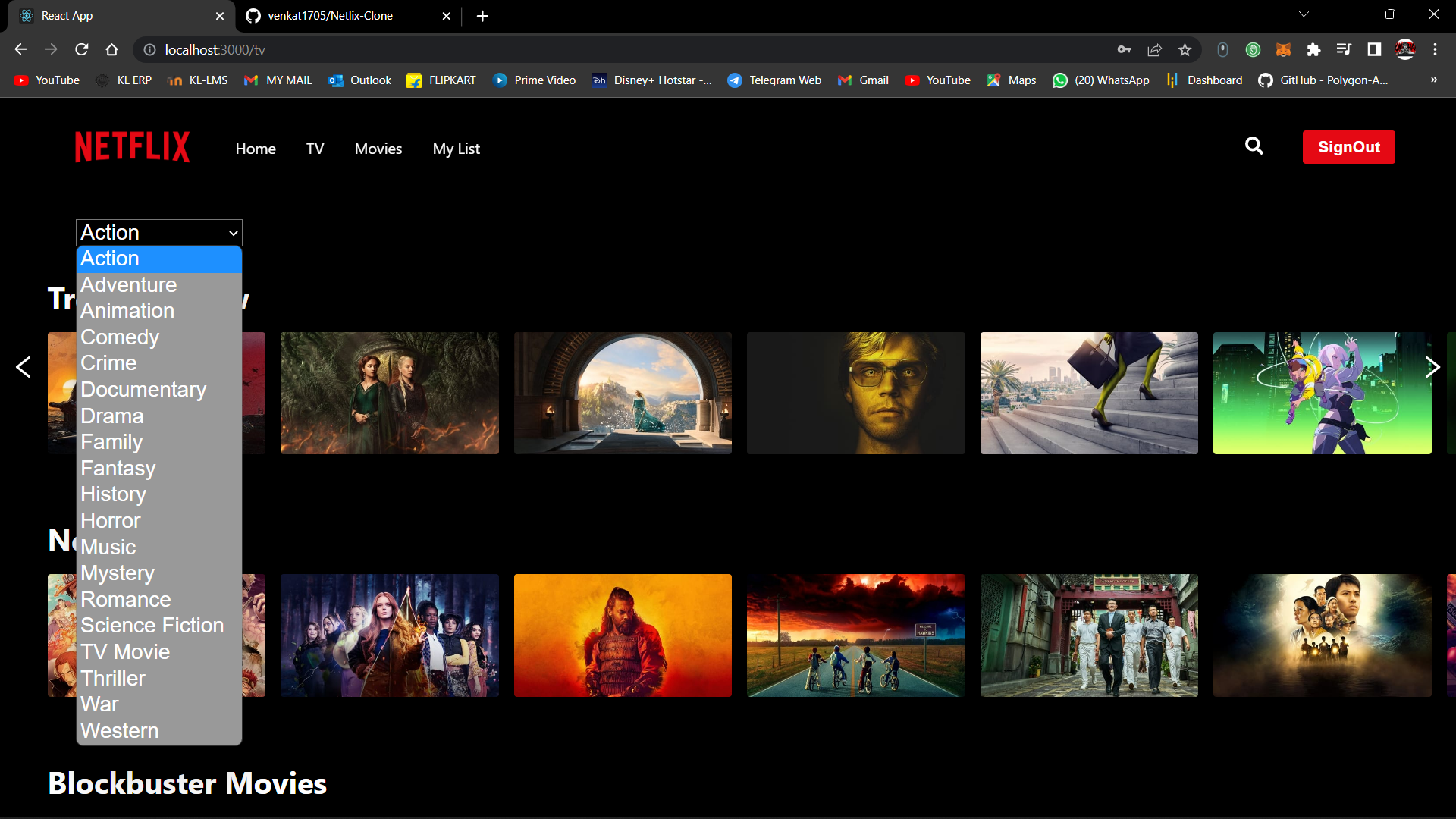
Task: Close the React App tab
Action: click(220, 16)
